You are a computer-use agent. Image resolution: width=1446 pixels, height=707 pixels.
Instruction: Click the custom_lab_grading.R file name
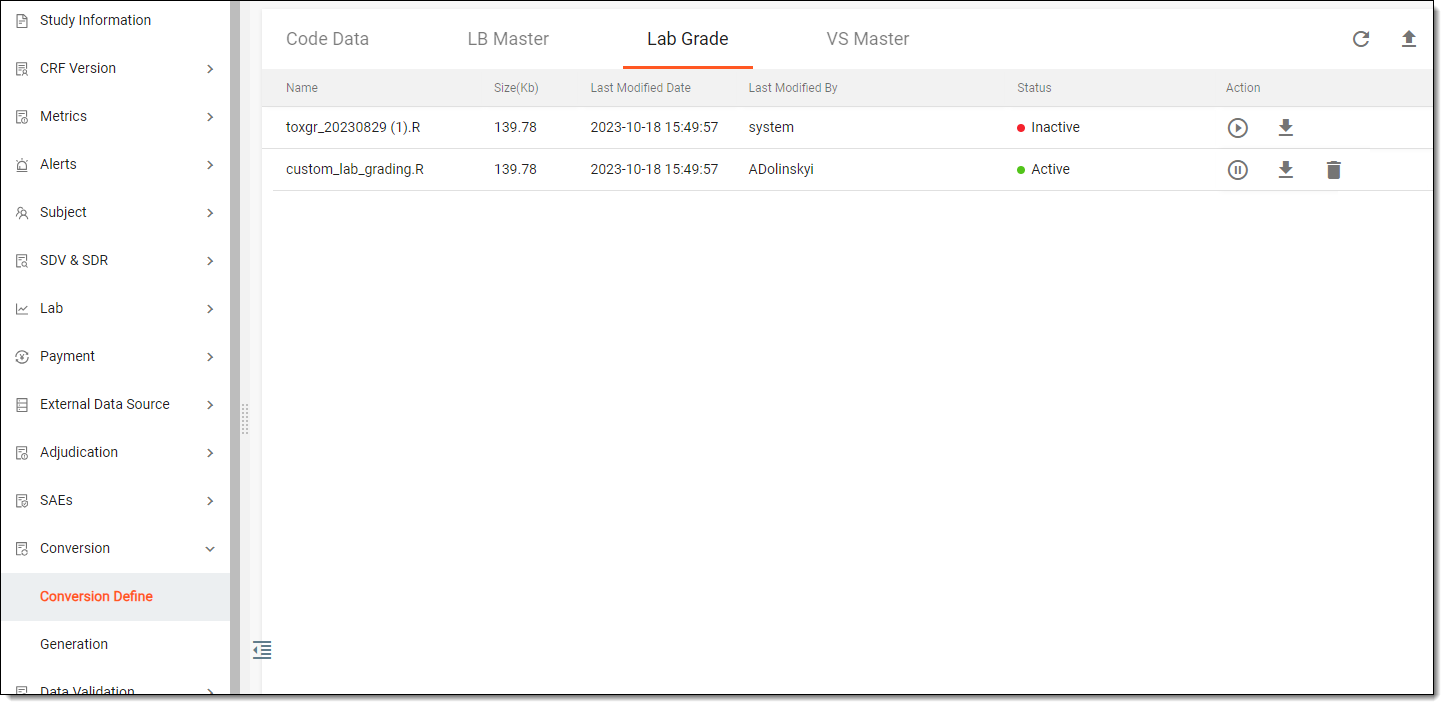click(x=355, y=170)
